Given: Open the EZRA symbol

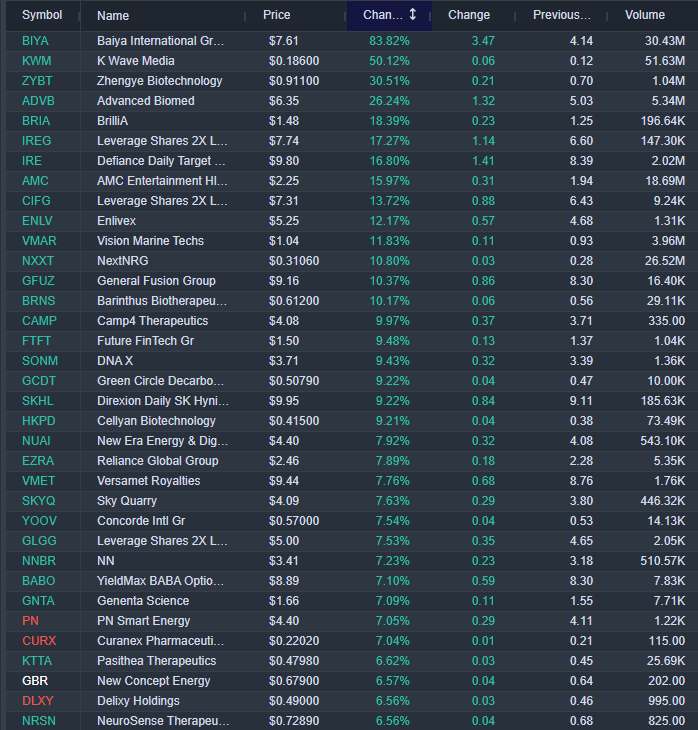Looking at the screenshot, I should pos(38,461).
